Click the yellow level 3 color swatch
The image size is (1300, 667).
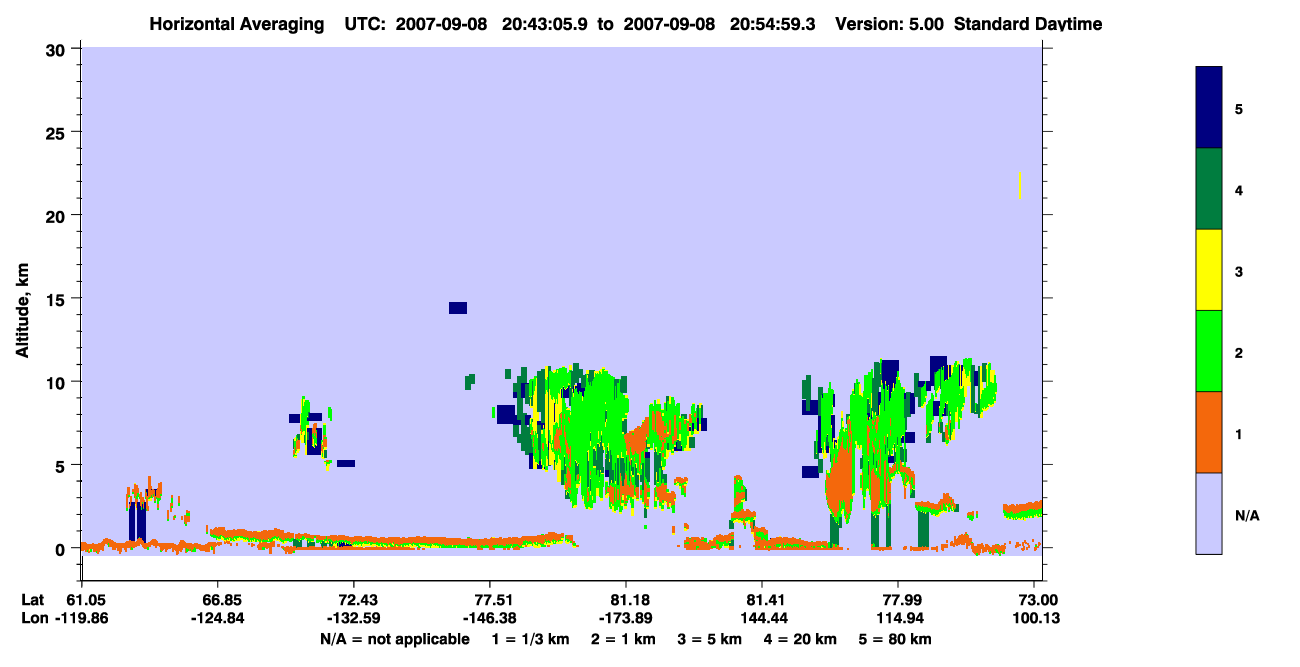click(1209, 270)
